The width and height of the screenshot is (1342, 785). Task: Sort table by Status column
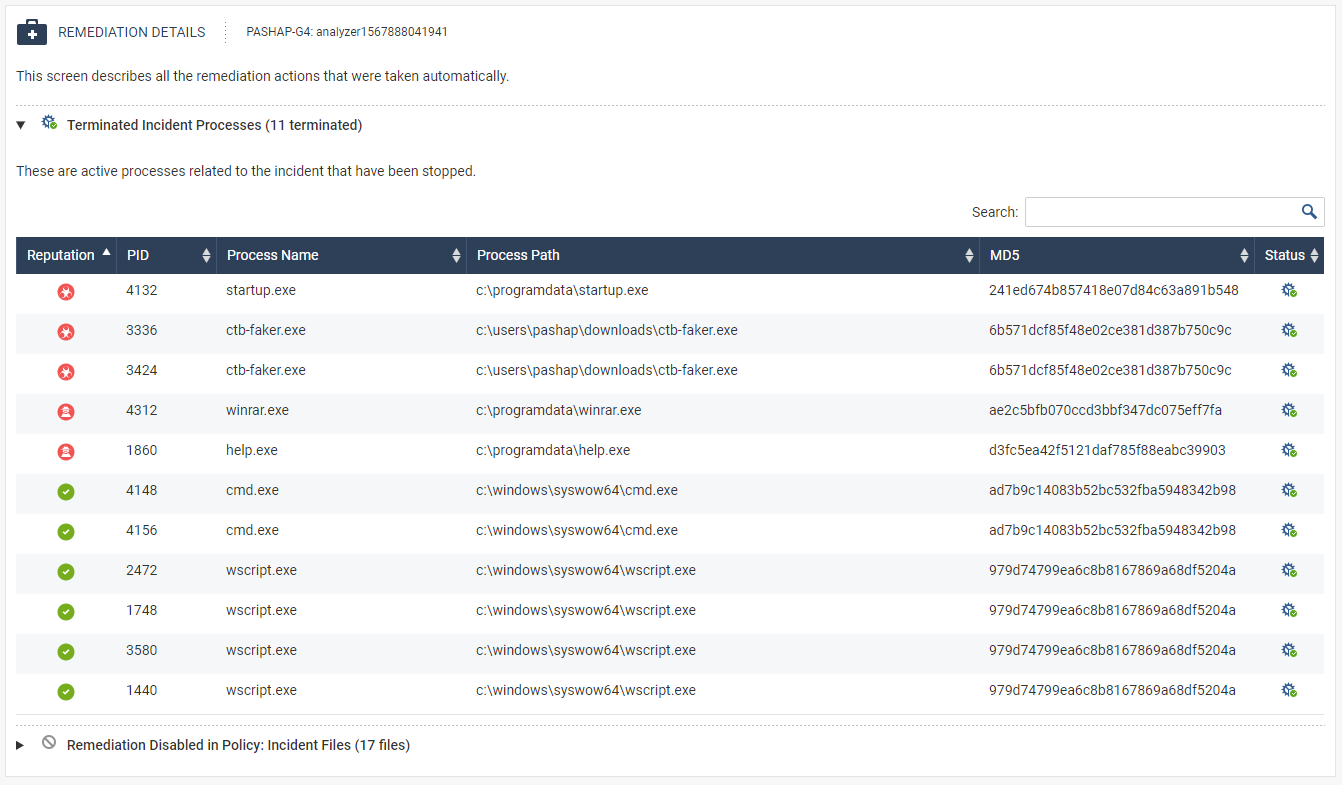click(x=1289, y=255)
